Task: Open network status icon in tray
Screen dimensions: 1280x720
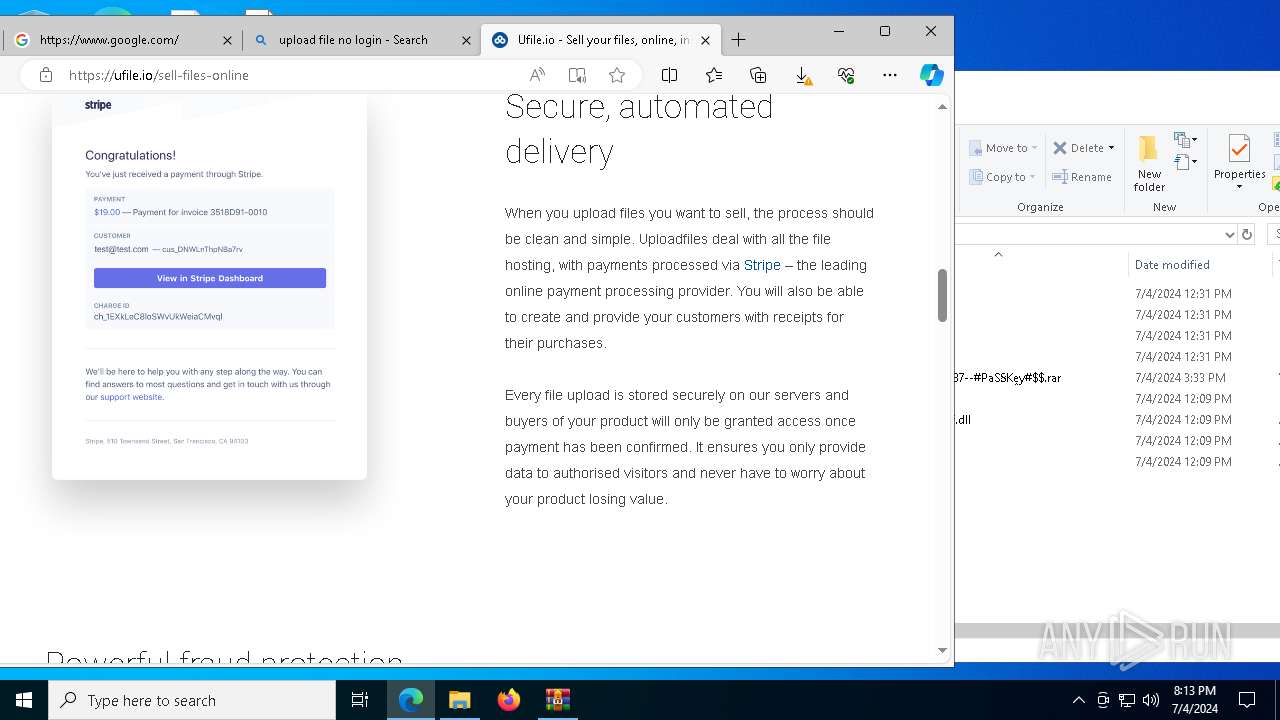Action: (x=1126, y=700)
